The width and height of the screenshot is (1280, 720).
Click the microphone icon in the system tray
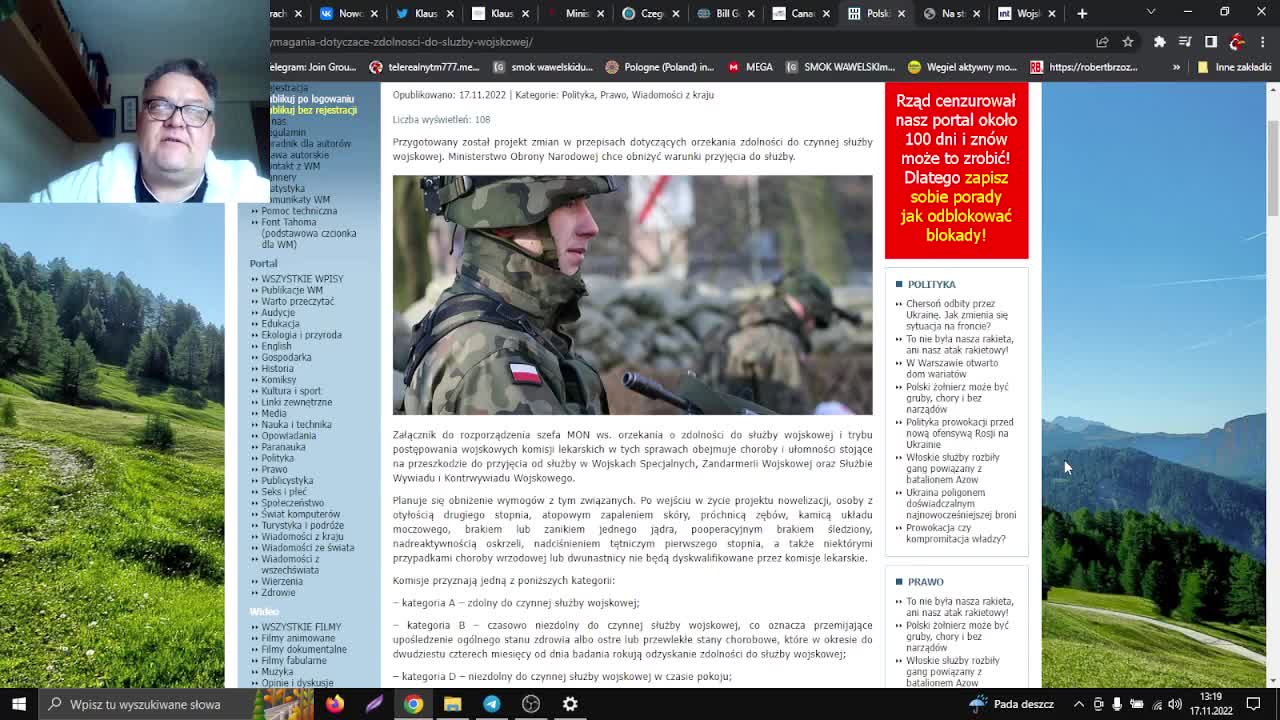[x=1117, y=704]
